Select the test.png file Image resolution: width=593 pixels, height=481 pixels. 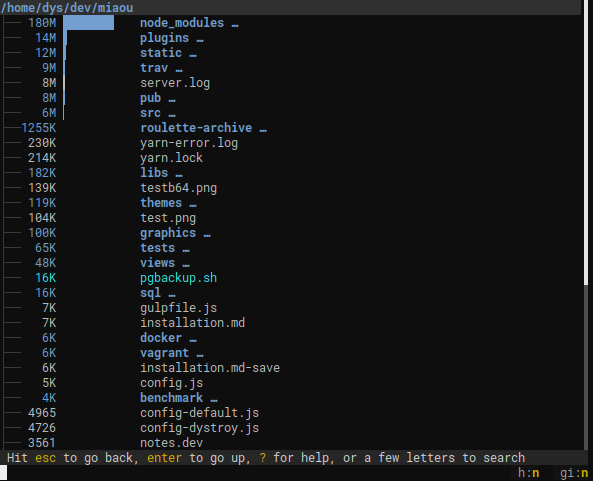[168, 218]
